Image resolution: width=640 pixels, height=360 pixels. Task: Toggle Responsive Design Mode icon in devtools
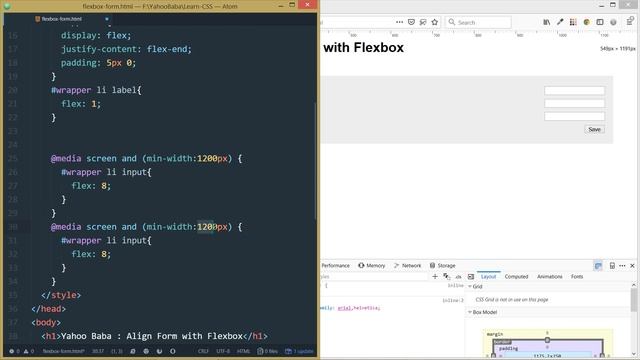pyautogui.click(x=612, y=265)
